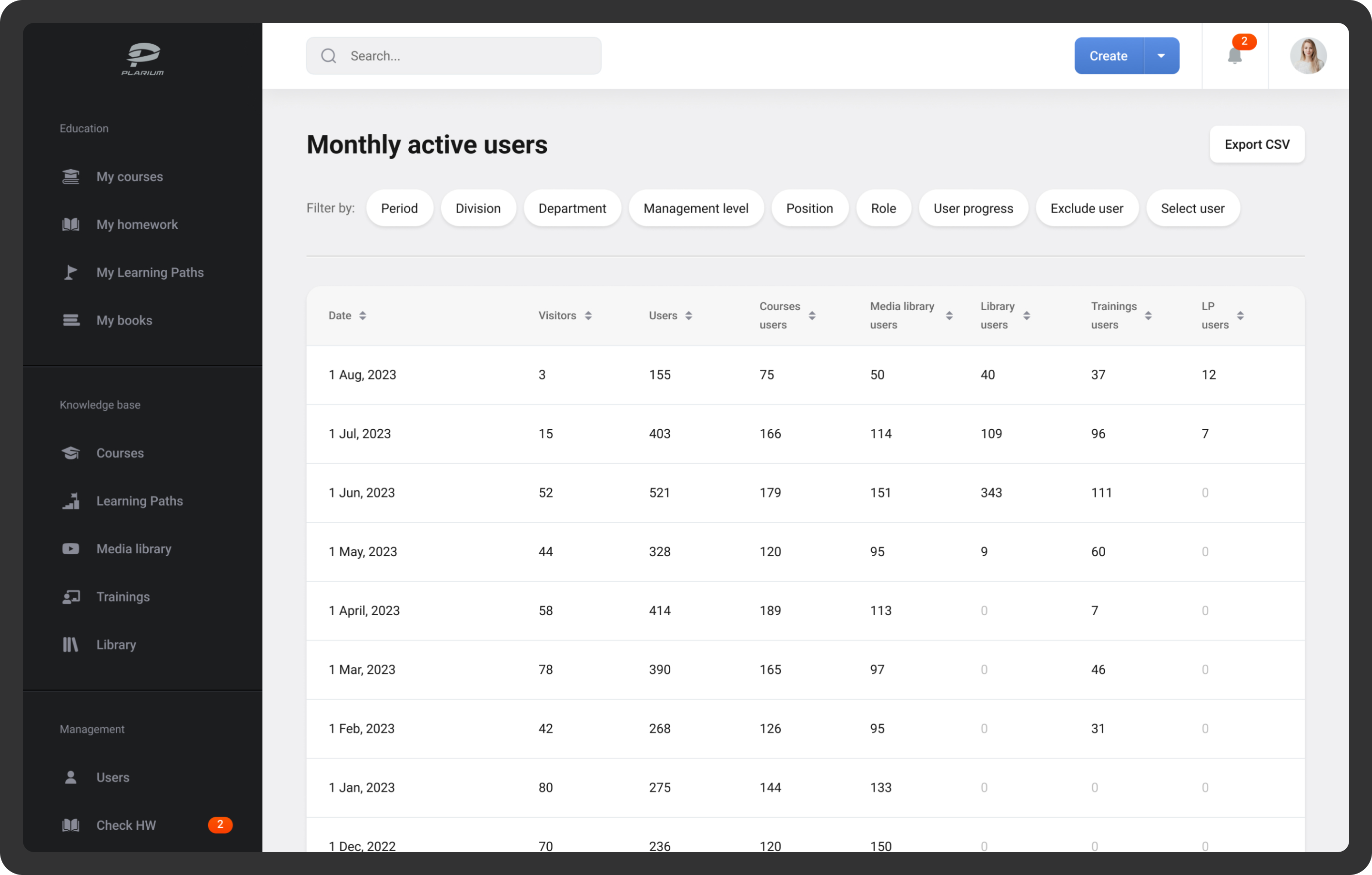Click the My homework book icon
Viewport: 1372px width, 875px height.
(71, 224)
